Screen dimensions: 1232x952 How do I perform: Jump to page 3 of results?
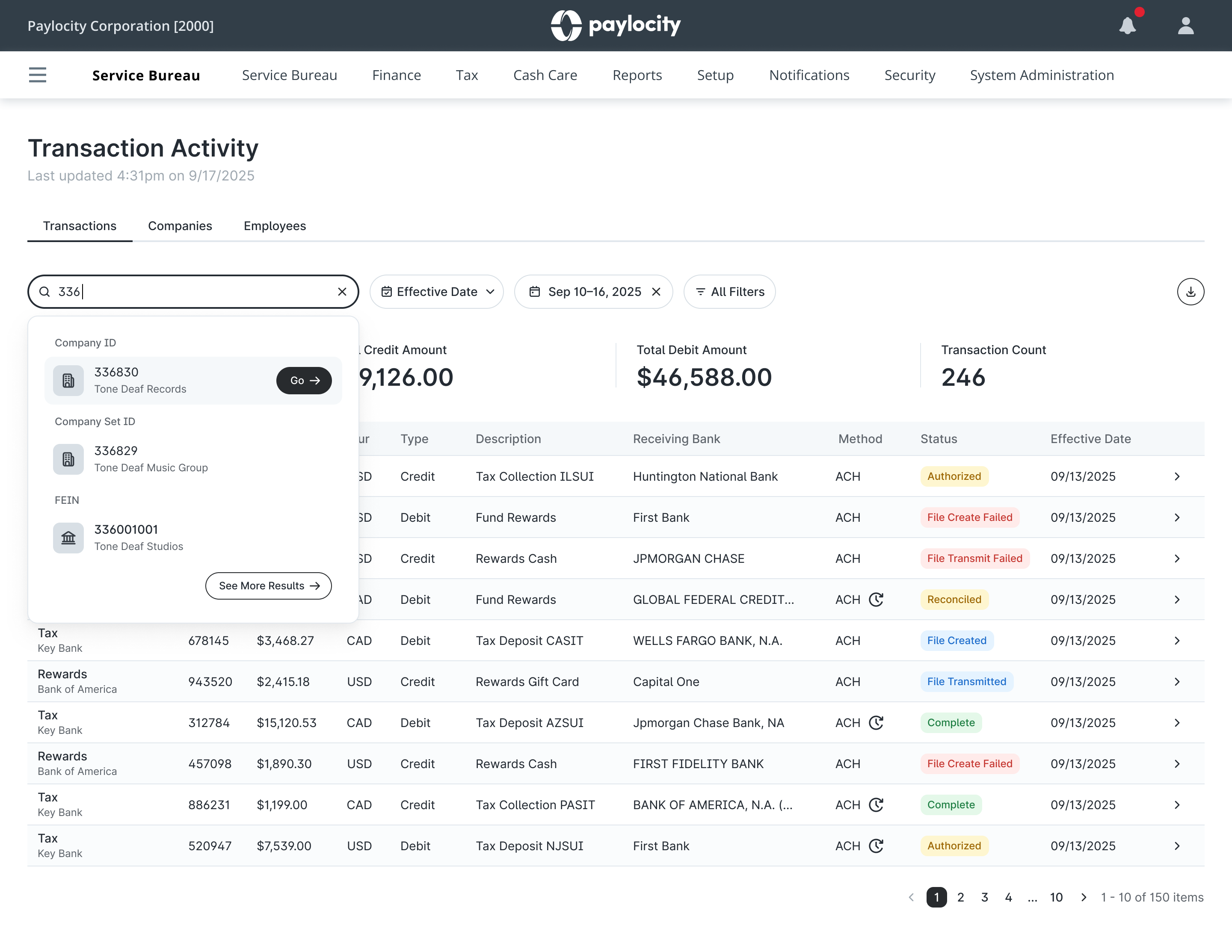984,897
